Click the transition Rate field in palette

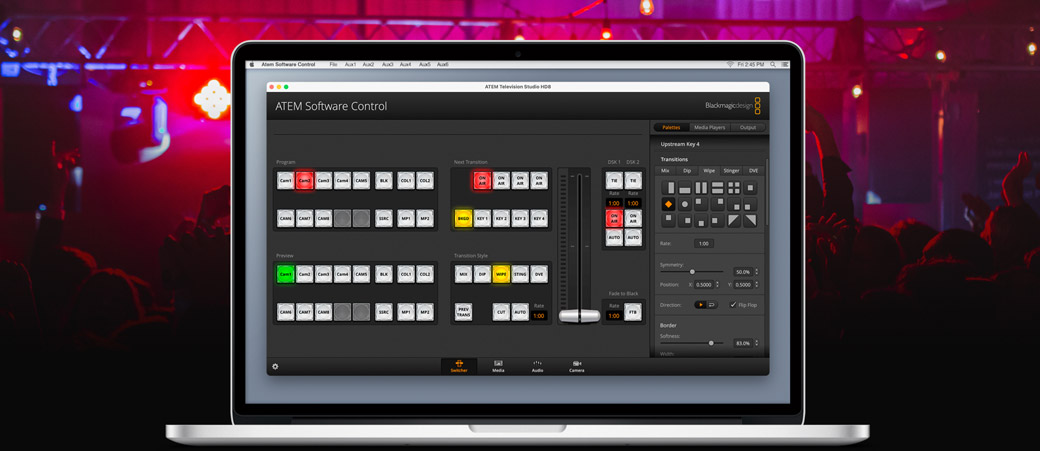pos(703,244)
